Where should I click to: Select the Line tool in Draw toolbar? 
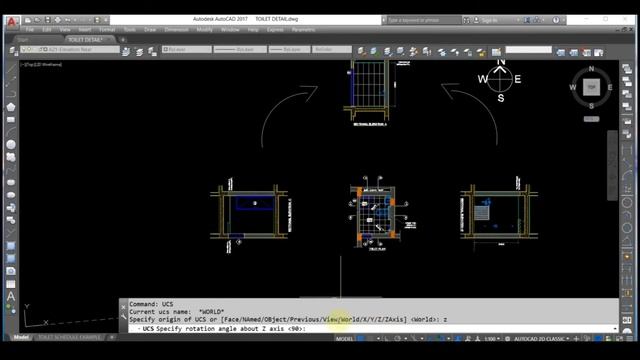click(11, 69)
